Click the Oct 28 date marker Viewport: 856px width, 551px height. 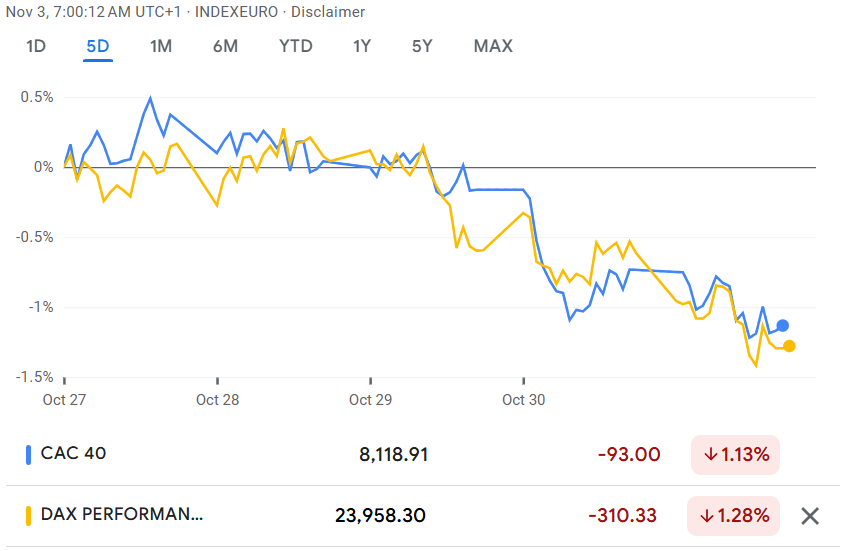tap(217, 400)
